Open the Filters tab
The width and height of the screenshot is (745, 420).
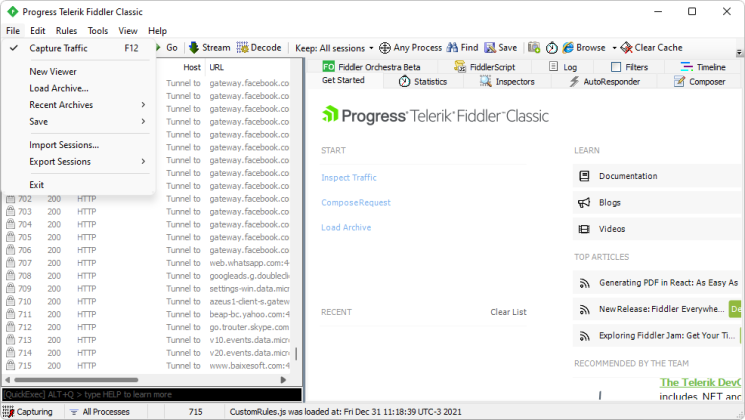(630, 67)
